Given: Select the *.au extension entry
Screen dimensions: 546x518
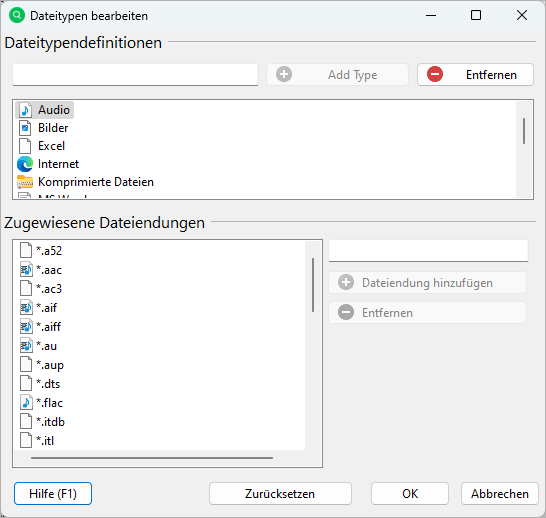Looking at the screenshot, I should coord(47,346).
